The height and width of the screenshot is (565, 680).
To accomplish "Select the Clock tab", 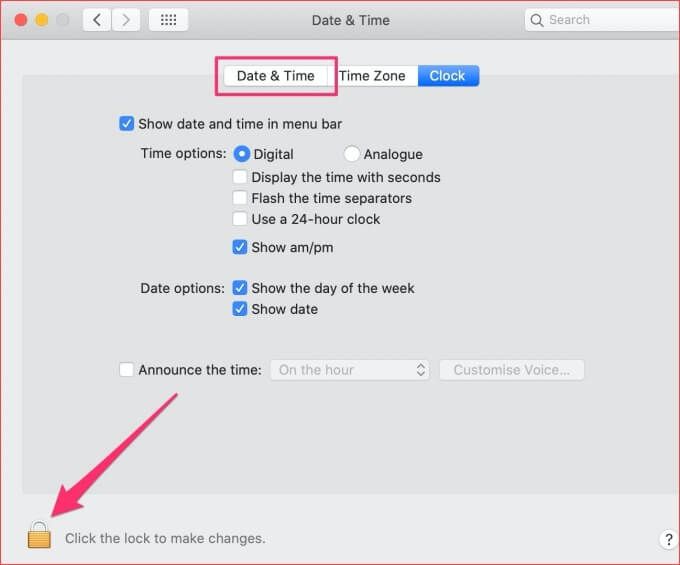I will pyautogui.click(x=448, y=76).
